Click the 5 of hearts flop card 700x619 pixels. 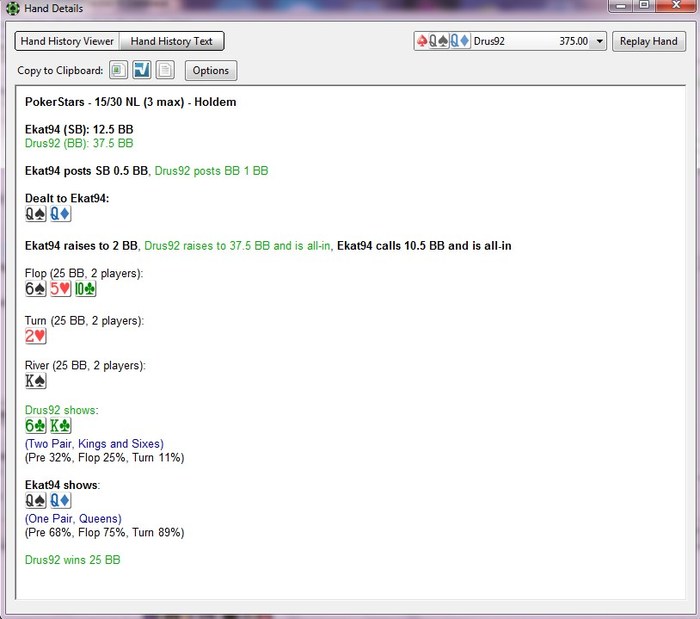[60, 289]
